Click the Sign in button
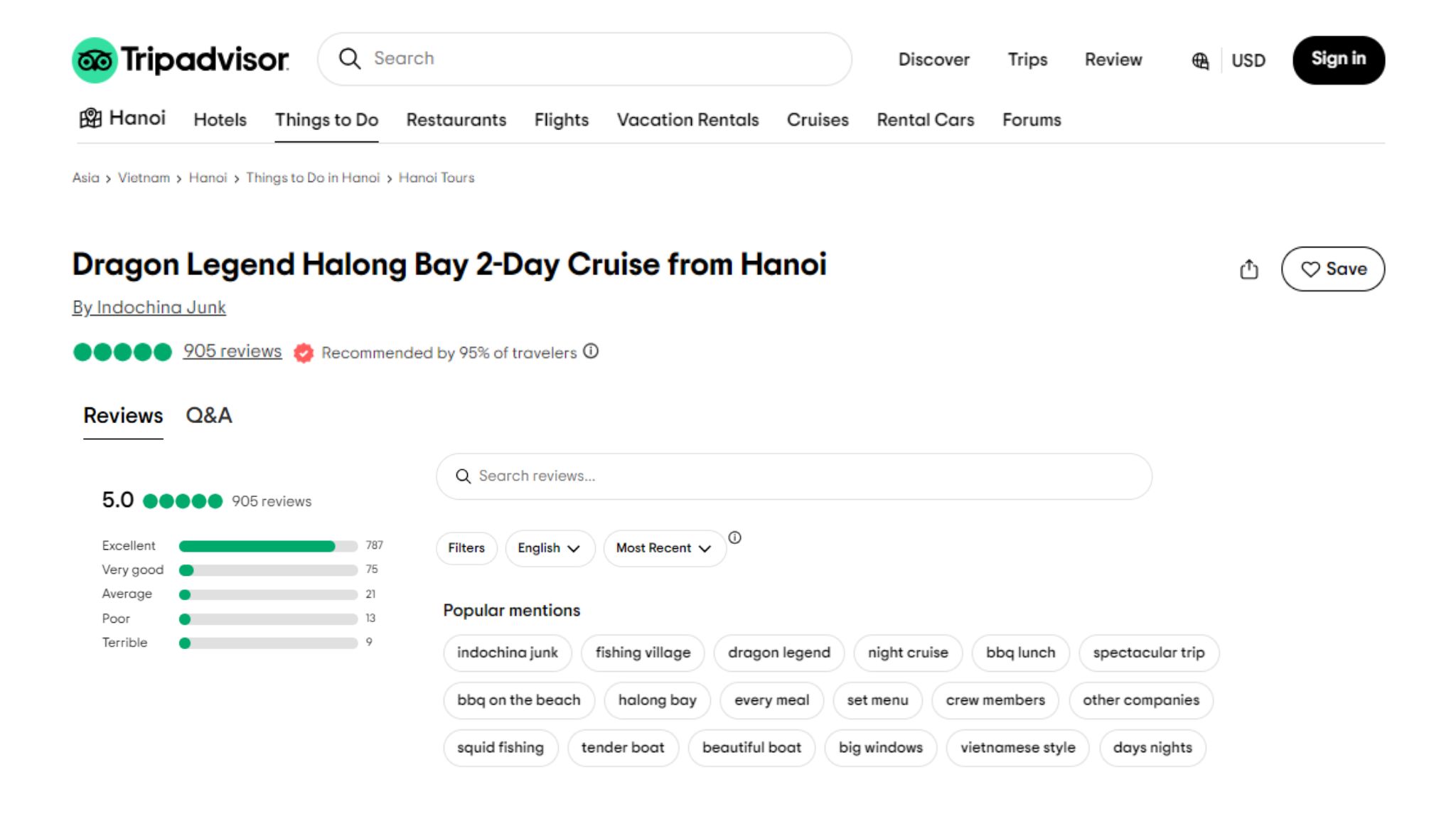The width and height of the screenshot is (1456, 819). point(1339,60)
